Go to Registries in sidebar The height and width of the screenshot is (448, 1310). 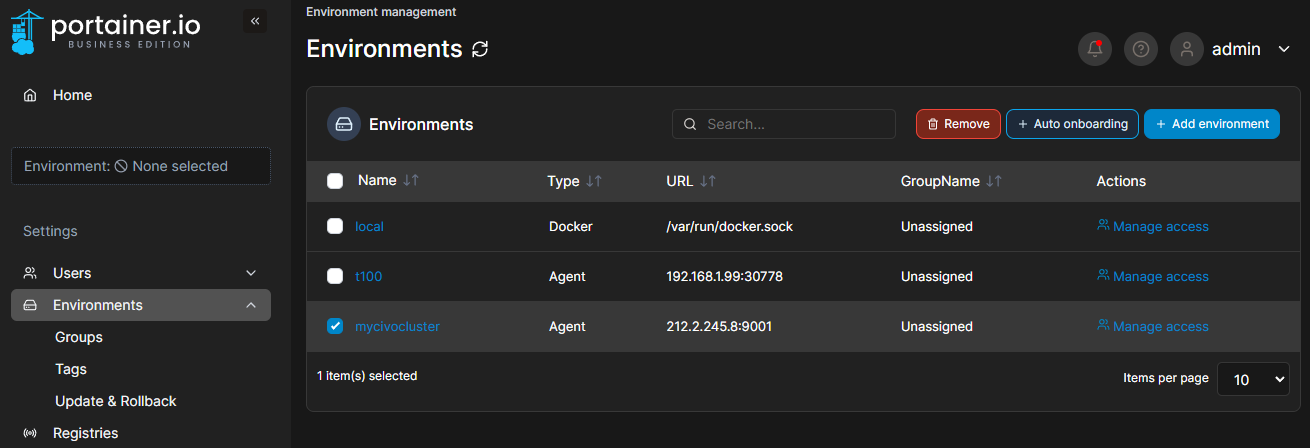coord(85,433)
